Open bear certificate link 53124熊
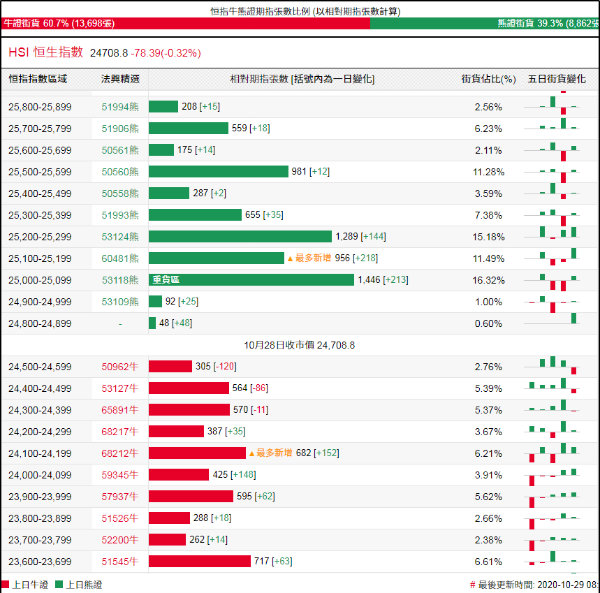Image resolution: width=600 pixels, height=593 pixels. tap(120, 237)
